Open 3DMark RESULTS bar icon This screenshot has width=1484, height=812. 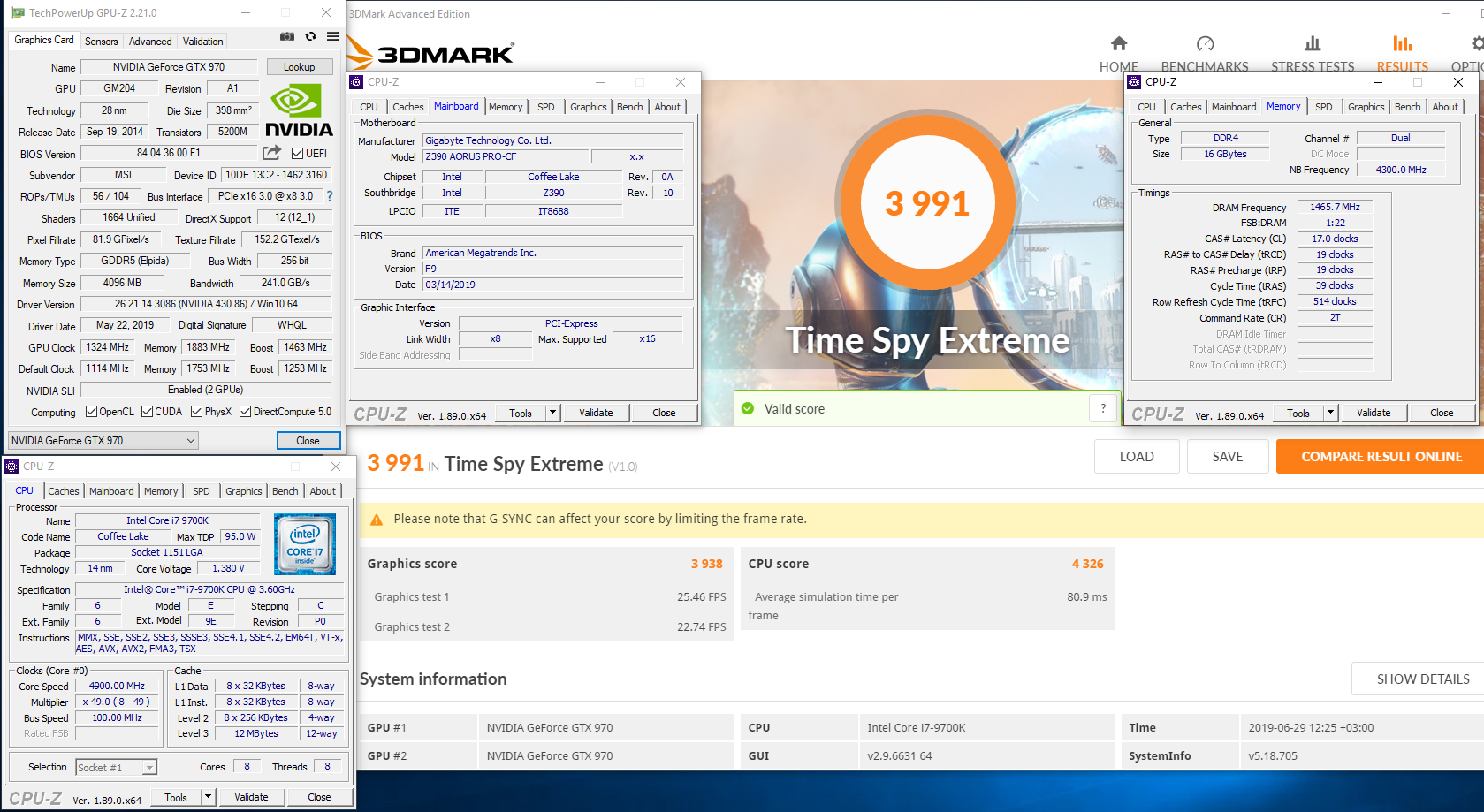coord(1403,43)
